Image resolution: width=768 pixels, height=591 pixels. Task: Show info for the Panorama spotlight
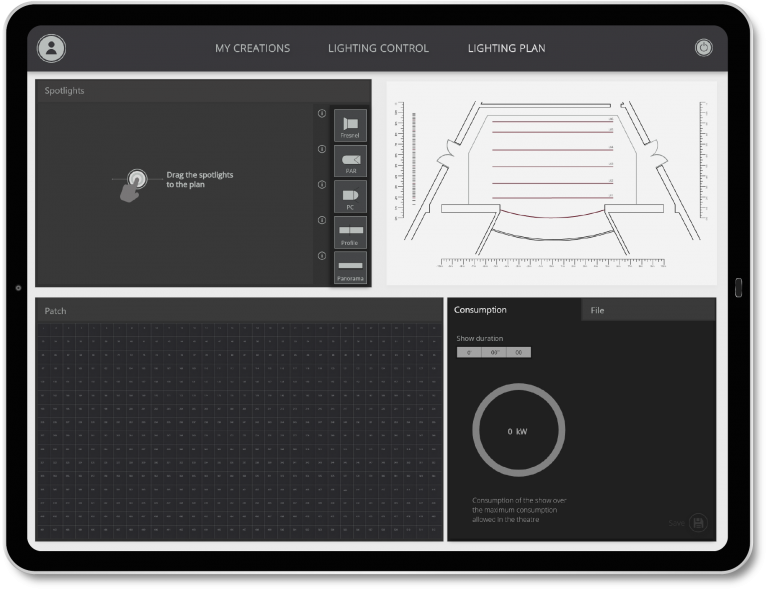pyautogui.click(x=322, y=256)
